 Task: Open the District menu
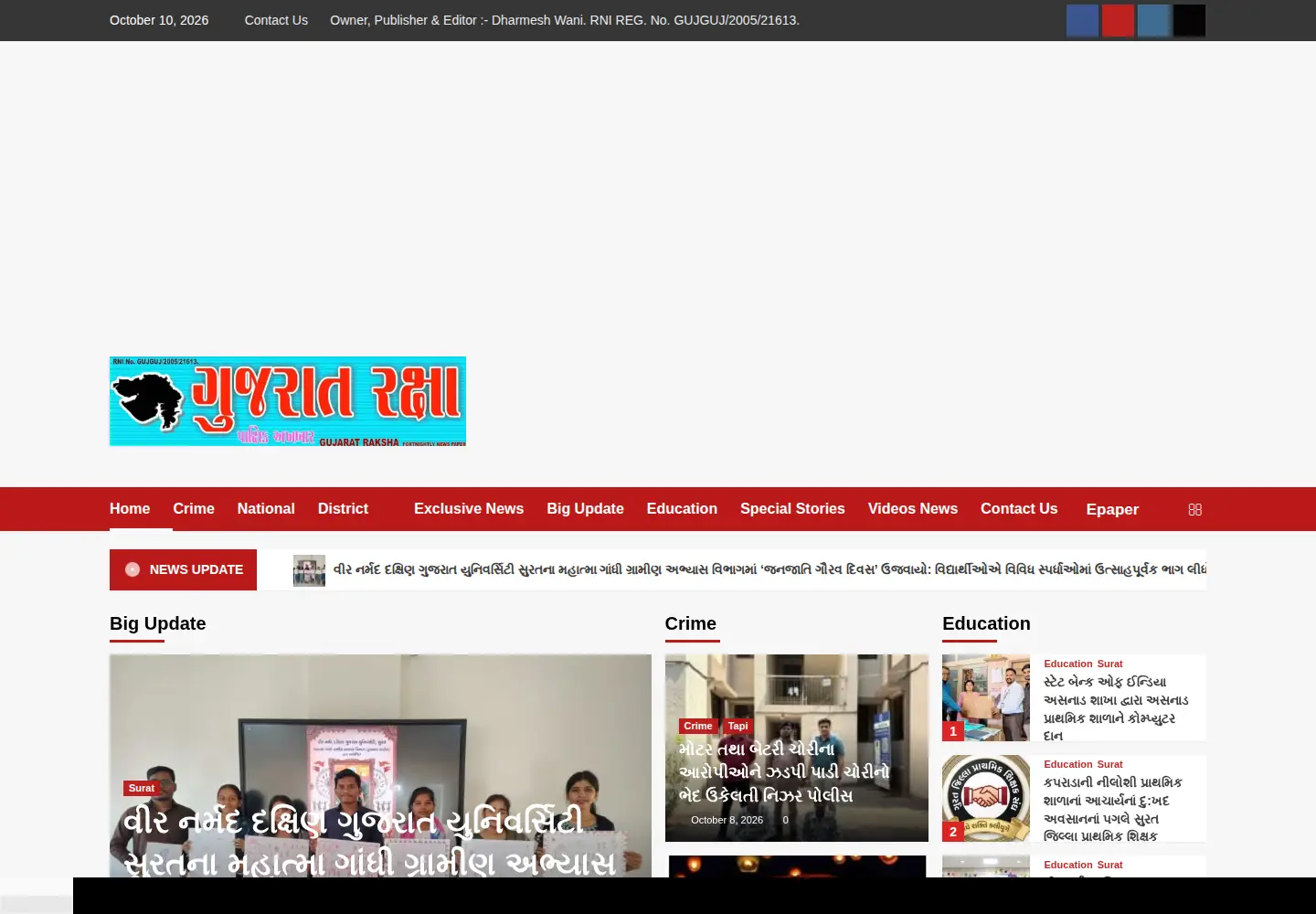pos(343,508)
